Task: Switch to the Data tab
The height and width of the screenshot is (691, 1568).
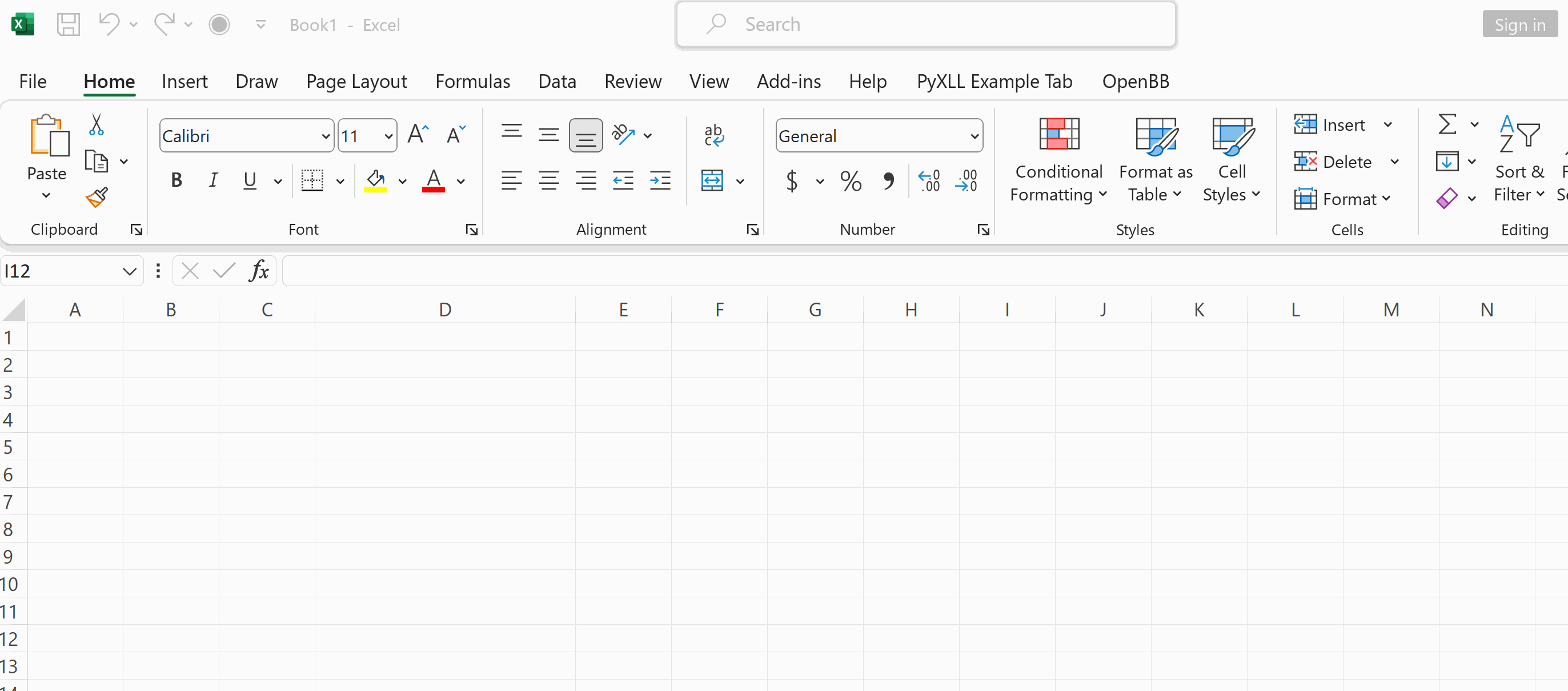Action: click(557, 82)
